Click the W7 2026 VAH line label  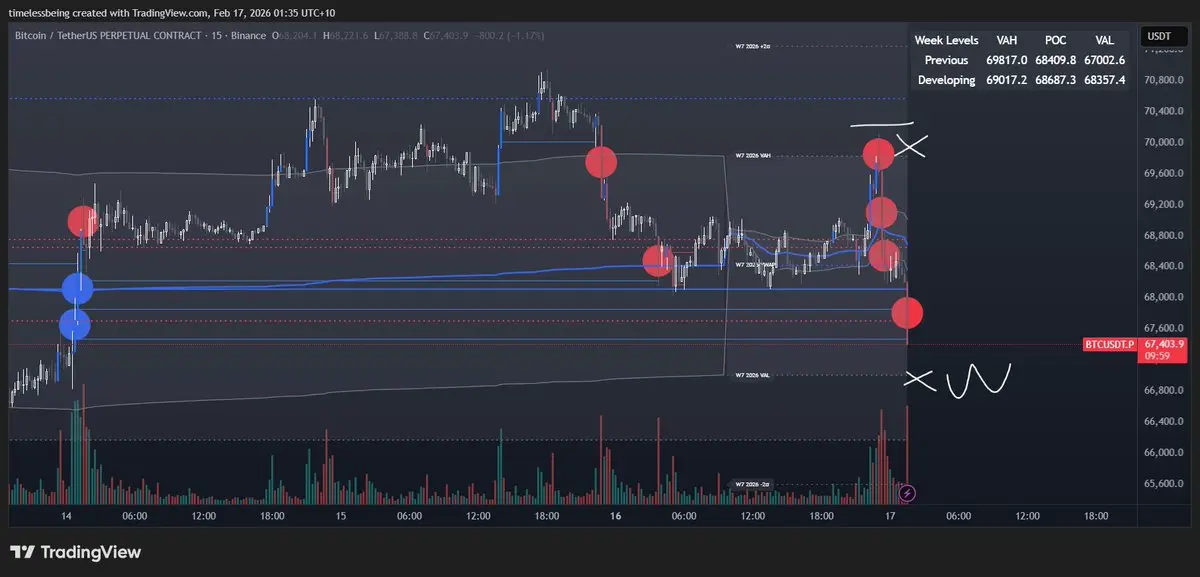pyautogui.click(x=753, y=156)
